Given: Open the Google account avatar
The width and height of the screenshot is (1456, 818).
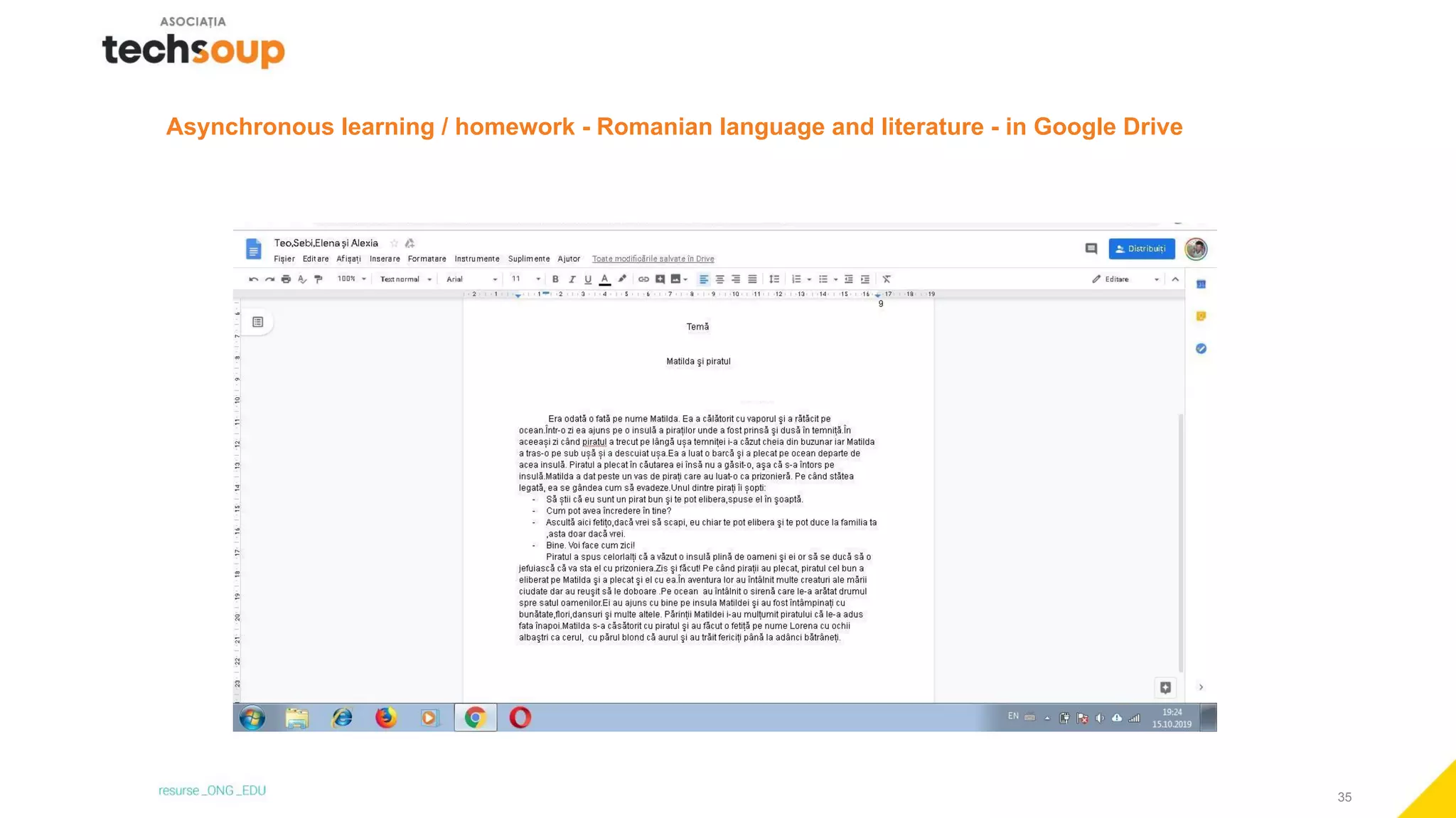Looking at the screenshot, I should [x=1197, y=249].
